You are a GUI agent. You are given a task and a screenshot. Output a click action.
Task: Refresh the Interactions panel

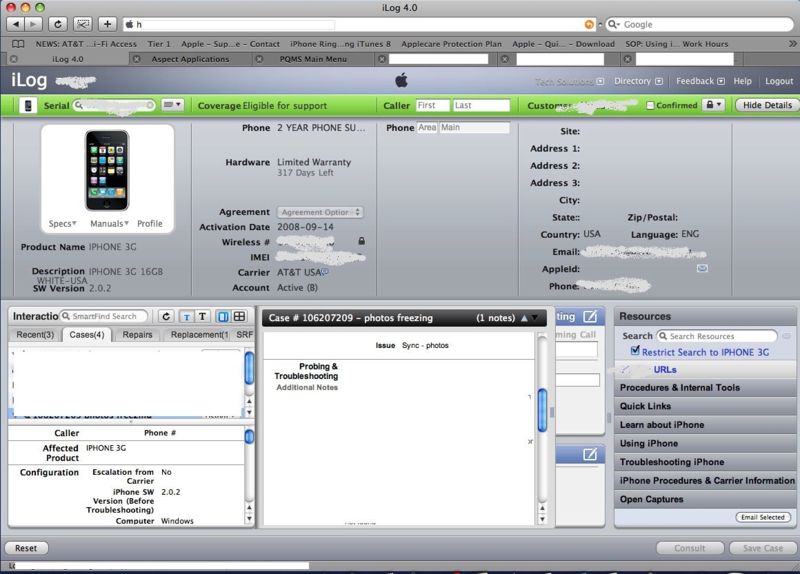[x=166, y=316]
